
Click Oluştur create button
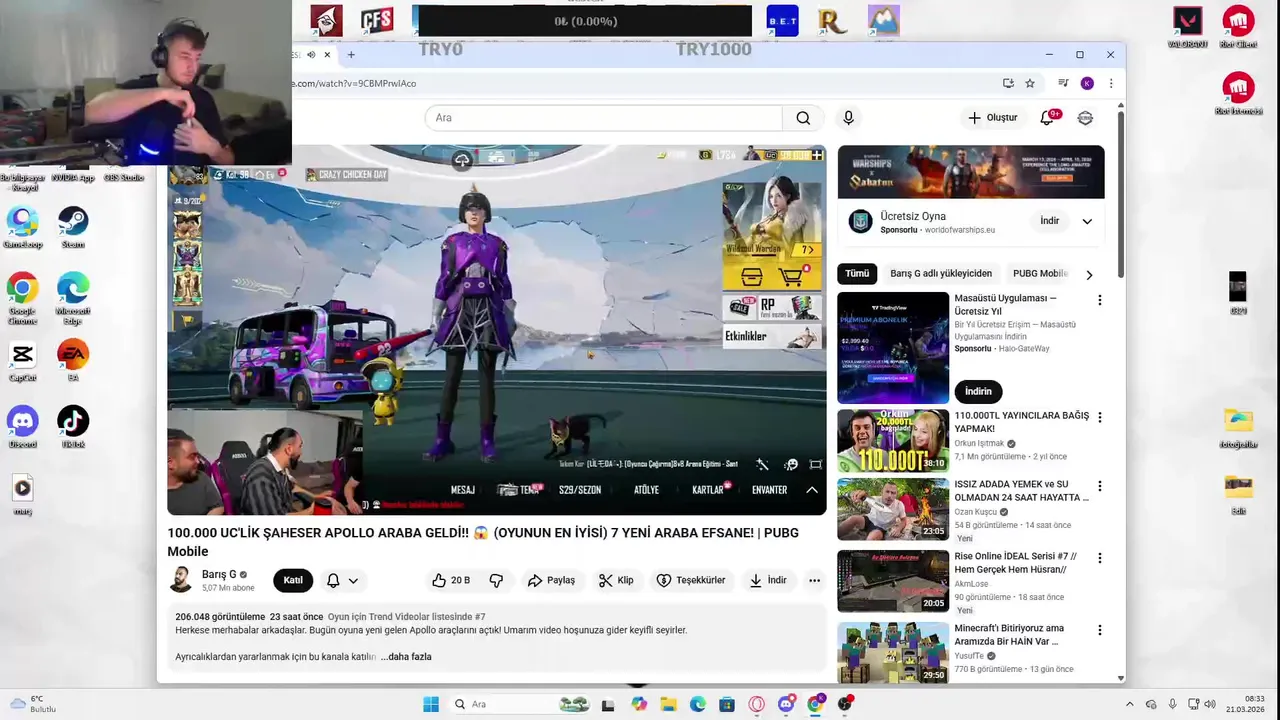point(992,118)
